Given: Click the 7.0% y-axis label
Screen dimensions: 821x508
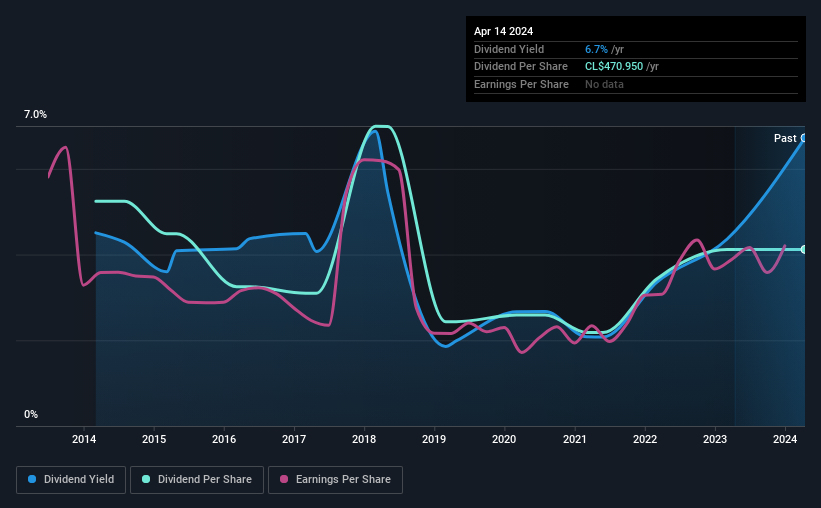Looking at the screenshot, I should coord(35,115).
